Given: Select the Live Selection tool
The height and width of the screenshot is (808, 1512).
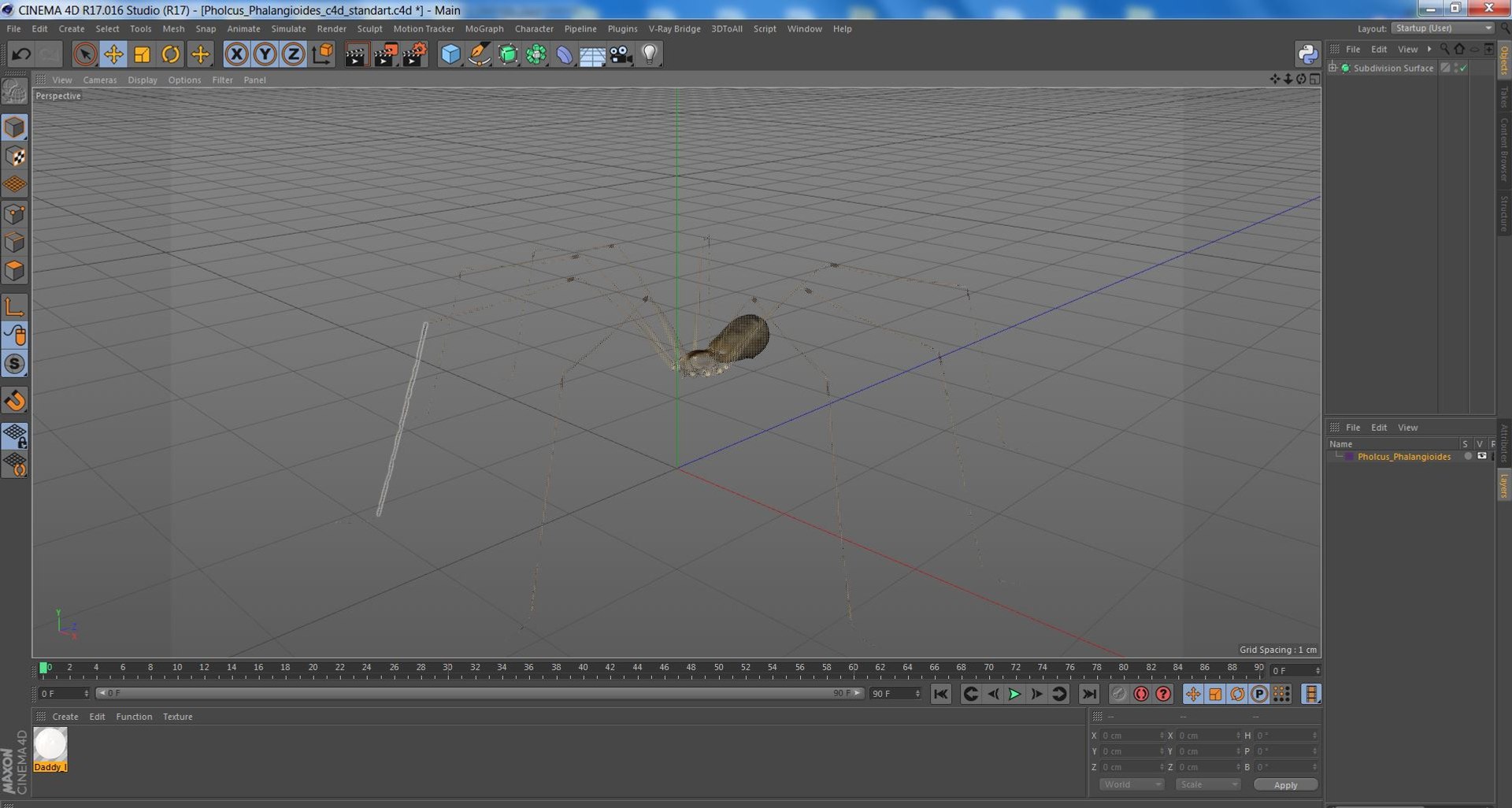Looking at the screenshot, I should pos(84,54).
